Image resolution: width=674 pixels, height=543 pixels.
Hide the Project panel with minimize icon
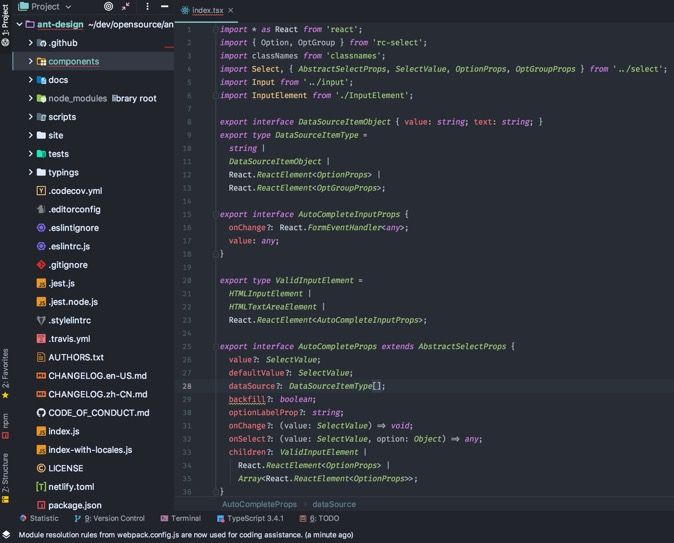163,6
